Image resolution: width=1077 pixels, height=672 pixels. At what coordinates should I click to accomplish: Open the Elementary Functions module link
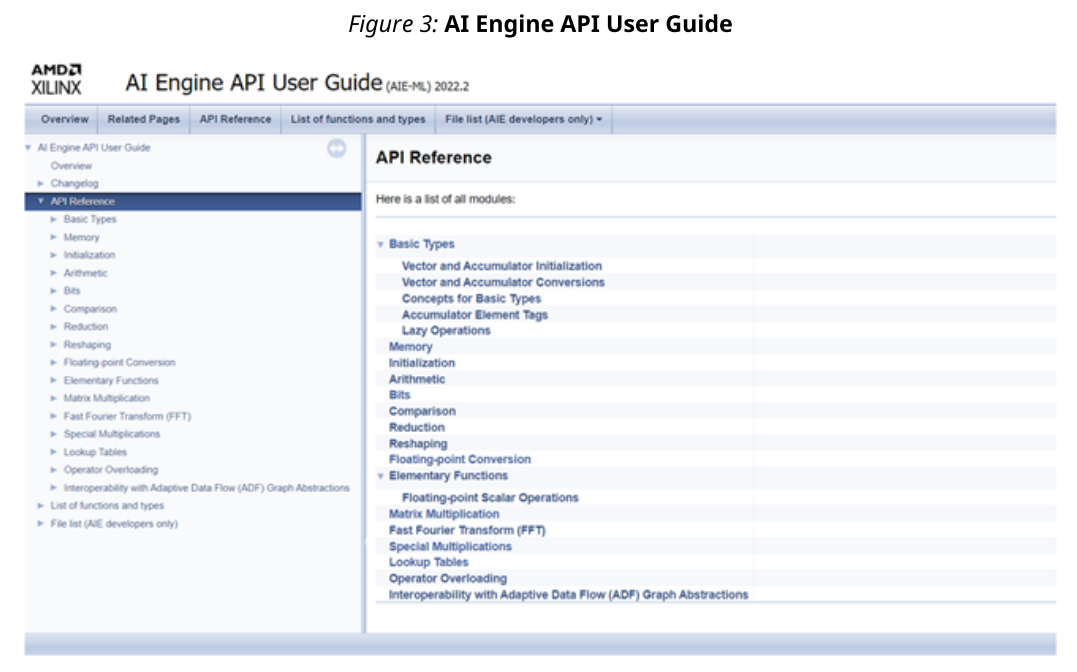pos(448,475)
